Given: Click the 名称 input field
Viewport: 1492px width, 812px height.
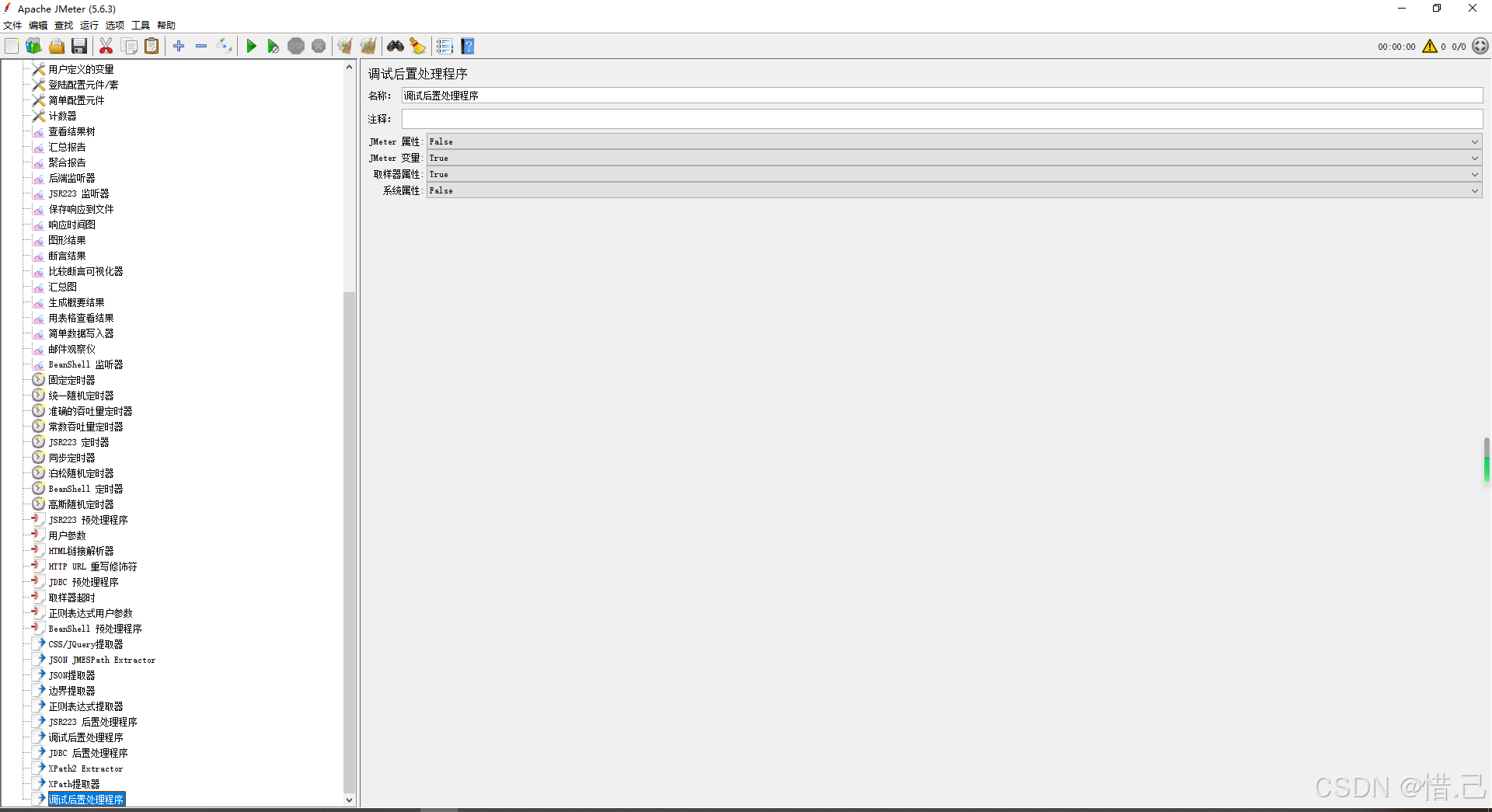Looking at the screenshot, I should coord(942,96).
